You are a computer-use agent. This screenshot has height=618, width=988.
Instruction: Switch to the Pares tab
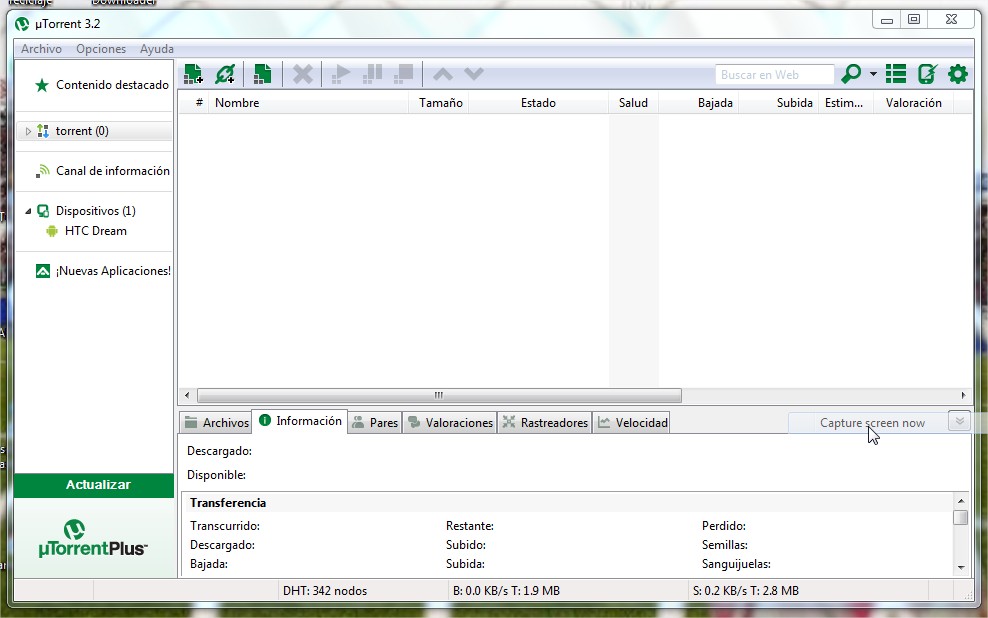click(375, 423)
